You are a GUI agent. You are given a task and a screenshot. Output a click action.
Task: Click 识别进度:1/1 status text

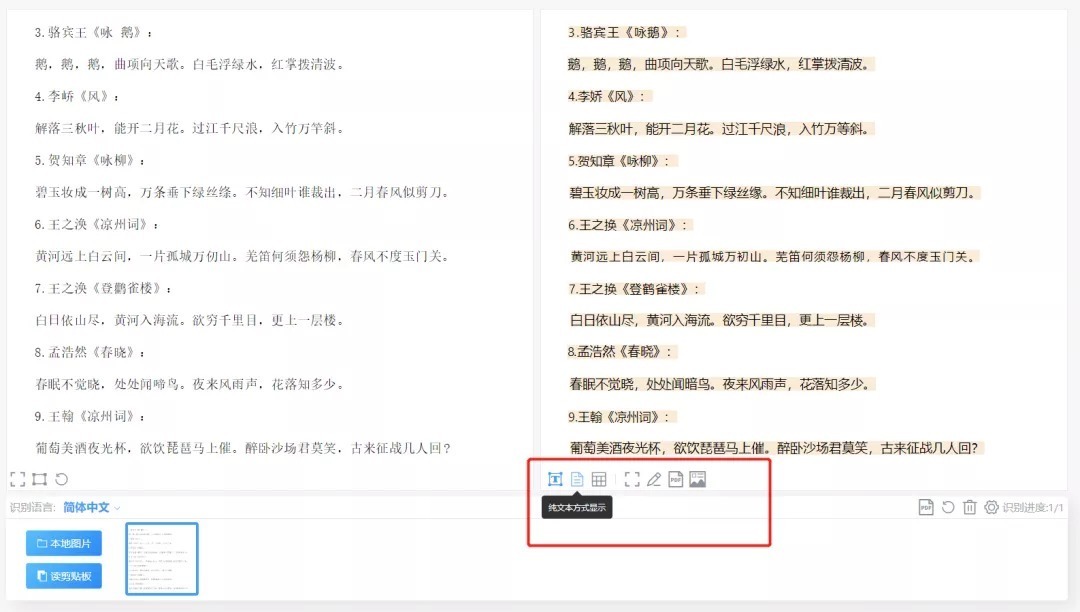pos(1032,507)
